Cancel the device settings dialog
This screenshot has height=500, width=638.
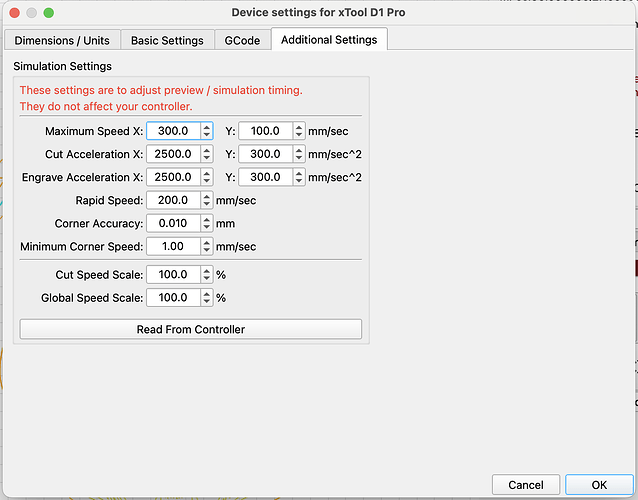pos(526,485)
